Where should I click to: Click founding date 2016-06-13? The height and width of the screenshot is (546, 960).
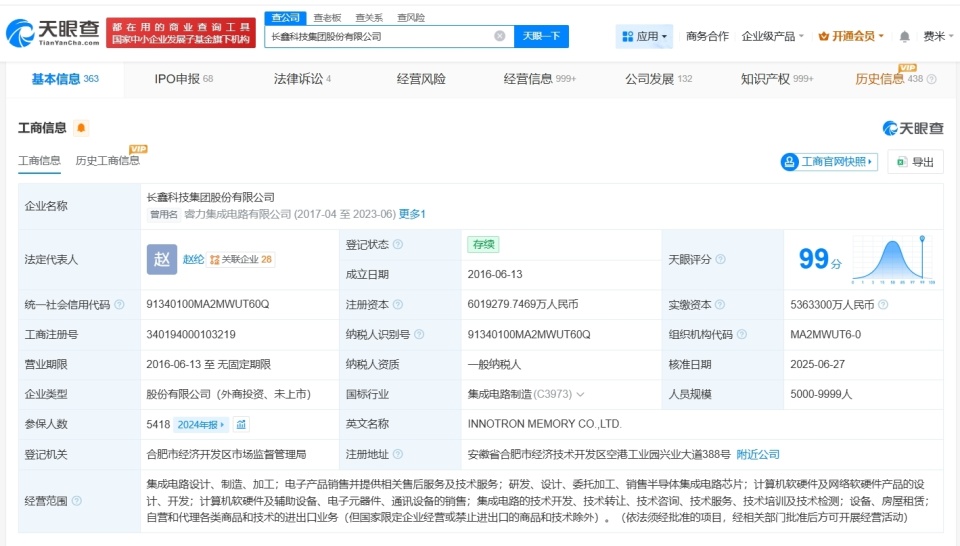click(x=495, y=274)
